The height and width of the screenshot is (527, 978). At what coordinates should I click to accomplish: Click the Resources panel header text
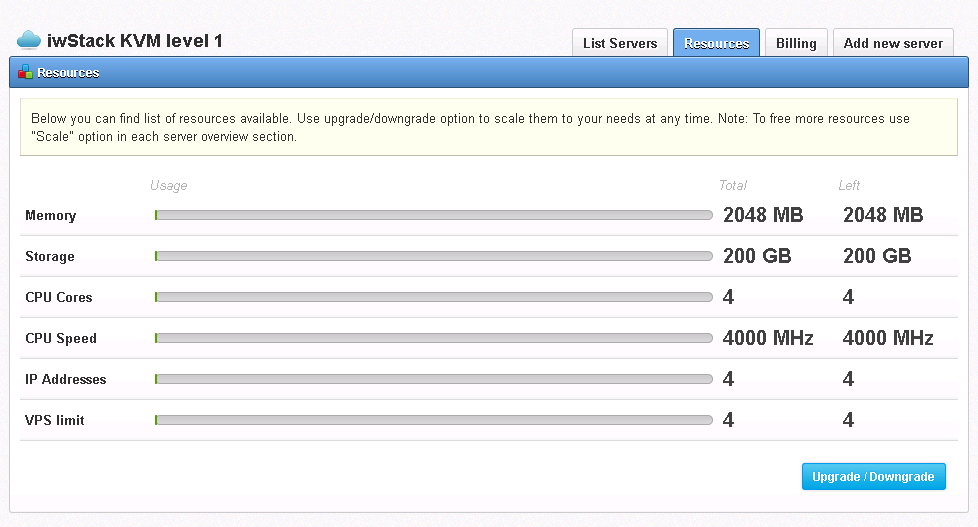click(68, 73)
